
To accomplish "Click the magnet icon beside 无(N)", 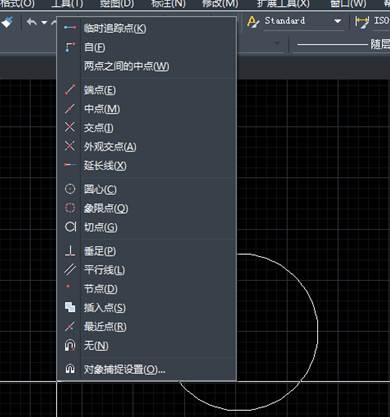I will tap(70, 345).
